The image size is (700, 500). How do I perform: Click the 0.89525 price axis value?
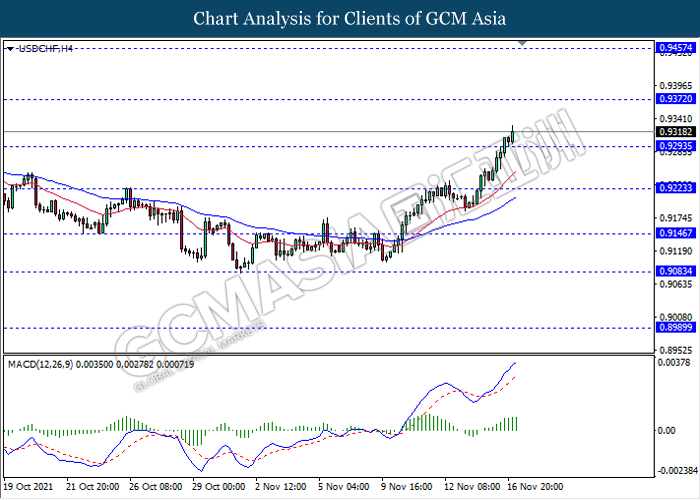coord(675,350)
